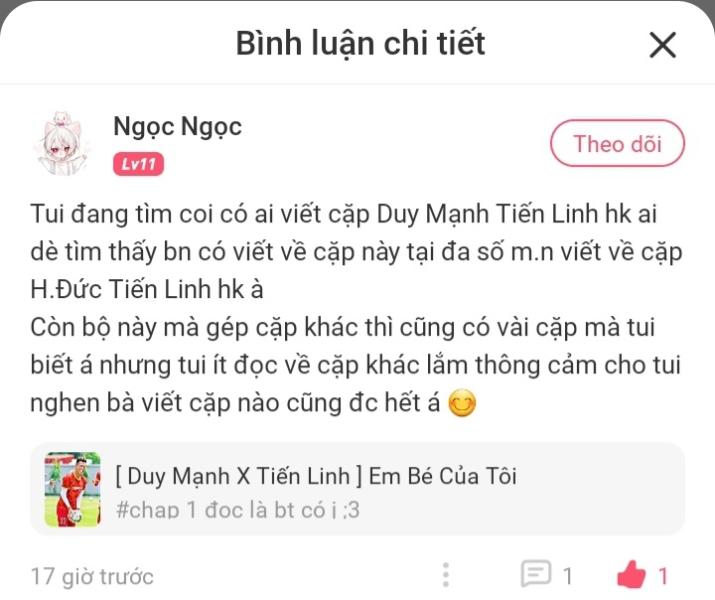The width and height of the screenshot is (715, 600).
Task: Open the Ngọc Ngọc username profile link
Action: [x=177, y=127]
